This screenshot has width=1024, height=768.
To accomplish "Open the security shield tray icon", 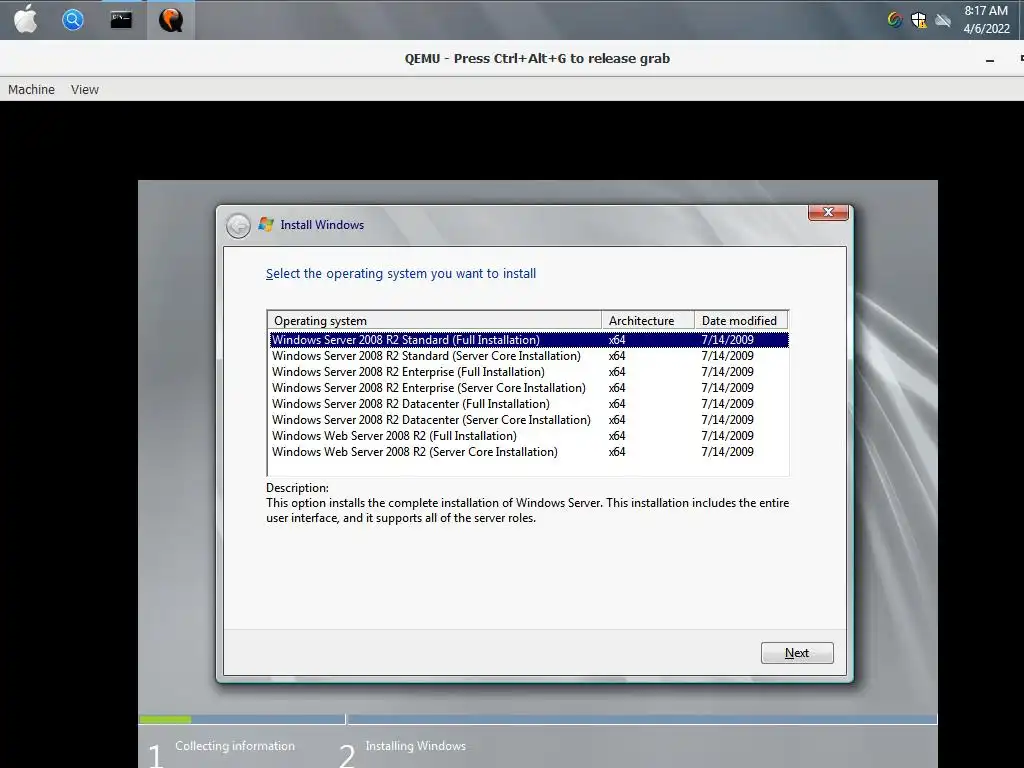I will click(x=919, y=20).
